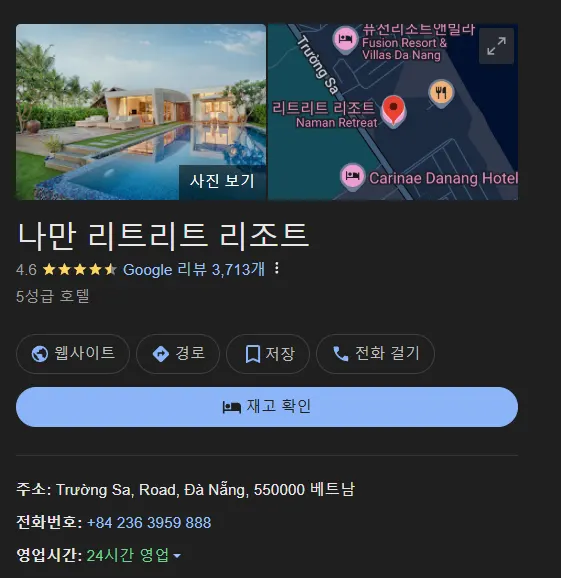Screen dimensions: 561x578
Task: Click the Naman Retreat label on map
Action: click(337, 123)
